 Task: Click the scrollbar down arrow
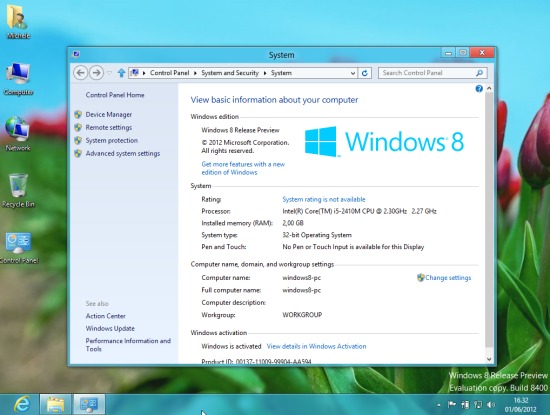[489, 359]
